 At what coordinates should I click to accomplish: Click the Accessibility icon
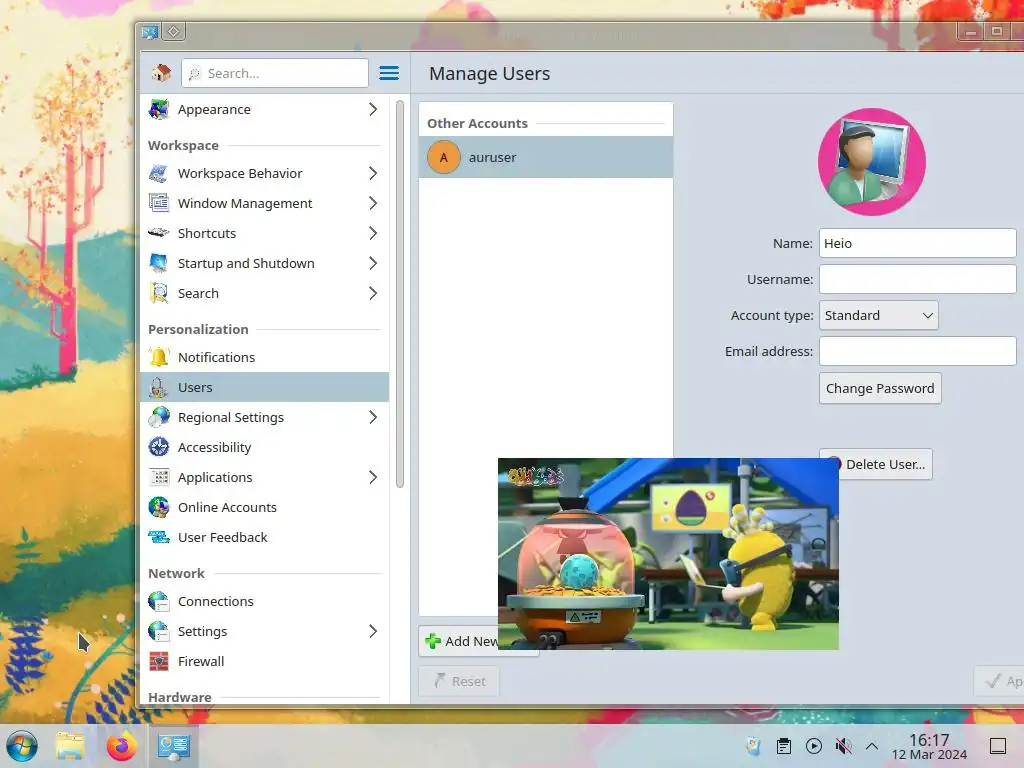(x=159, y=447)
